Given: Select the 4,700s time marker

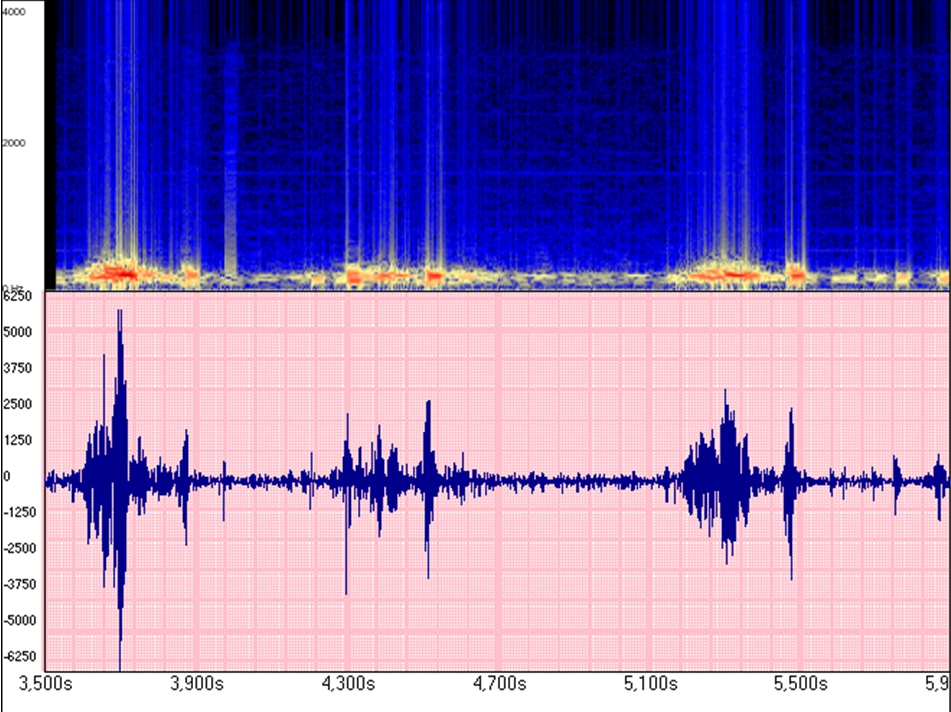Looking at the screenshot, I should (x=499, y=685).
